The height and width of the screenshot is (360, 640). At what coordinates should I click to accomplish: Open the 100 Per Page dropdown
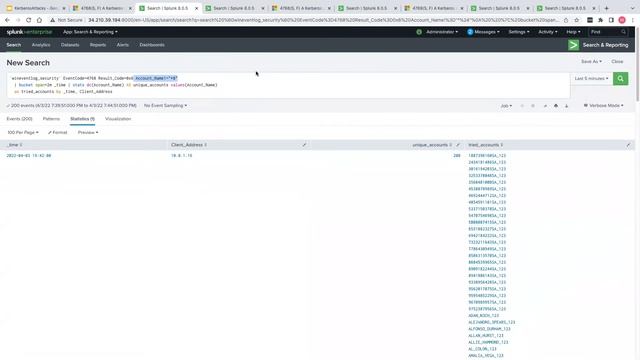[23, 133]
